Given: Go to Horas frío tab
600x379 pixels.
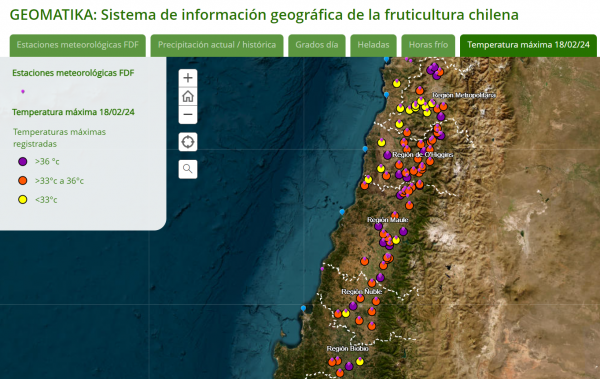Looking at the screenshot, I should [428, 45].
